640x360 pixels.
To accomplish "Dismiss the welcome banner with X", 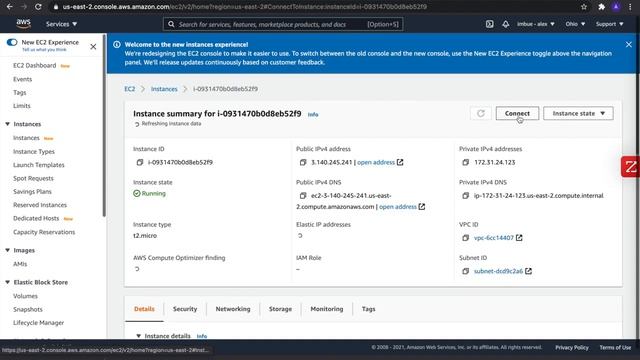I will click(x=629, y=44).
